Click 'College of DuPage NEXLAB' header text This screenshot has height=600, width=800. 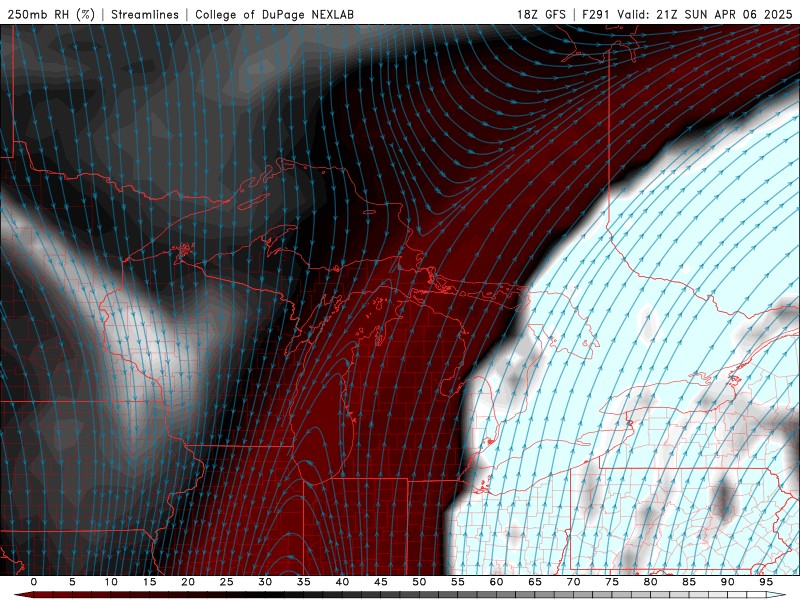274,14
